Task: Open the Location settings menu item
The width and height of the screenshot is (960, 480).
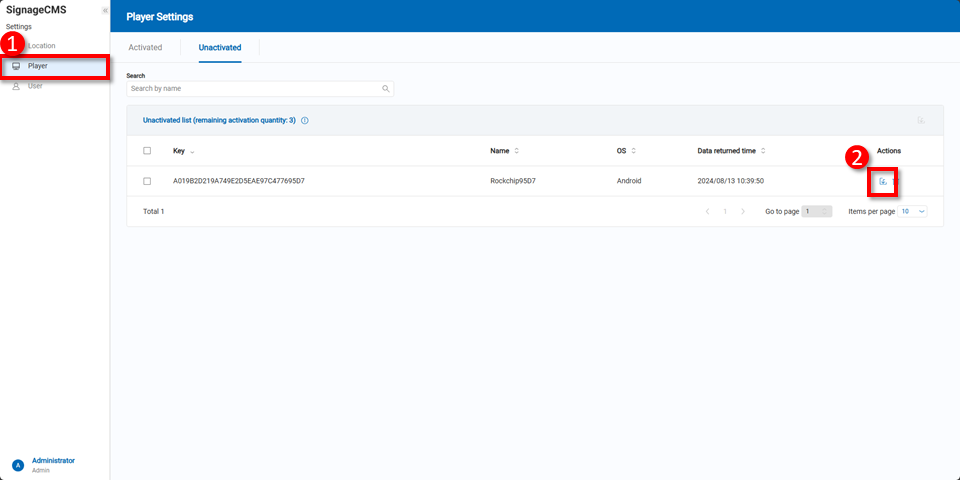Action: 55,46
